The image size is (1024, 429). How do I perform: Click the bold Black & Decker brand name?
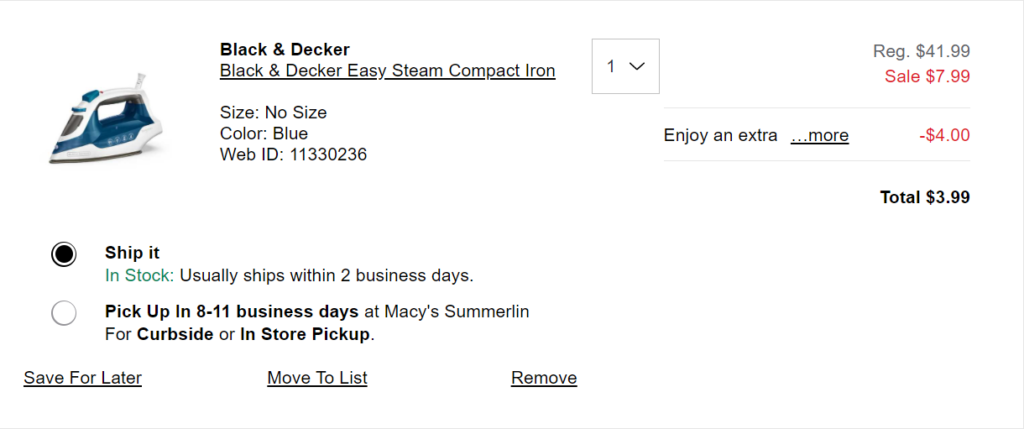[x=284, y=49]
